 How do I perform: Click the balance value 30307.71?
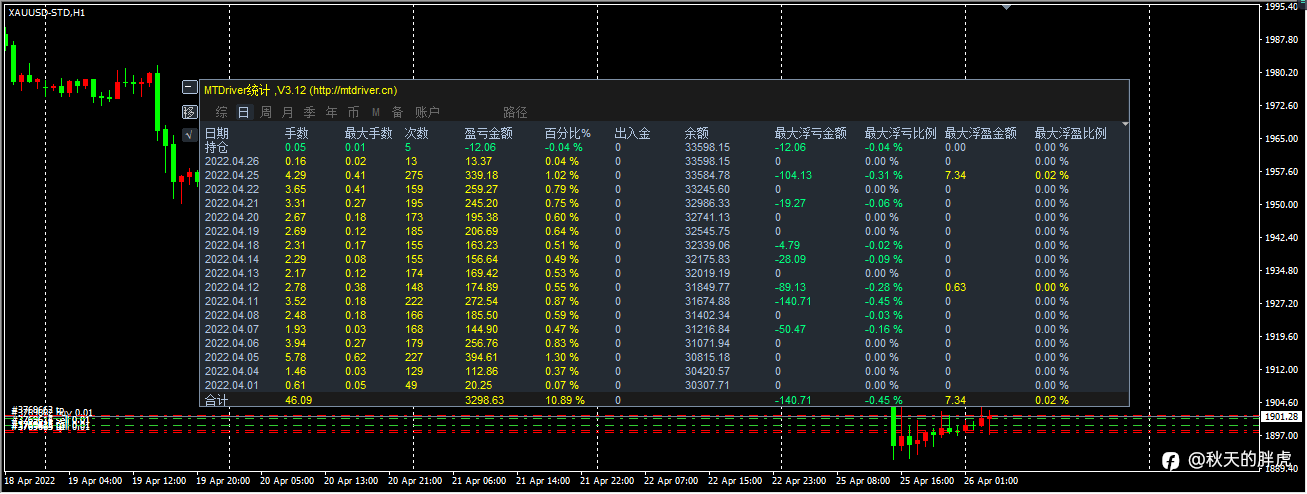(707, 385)
